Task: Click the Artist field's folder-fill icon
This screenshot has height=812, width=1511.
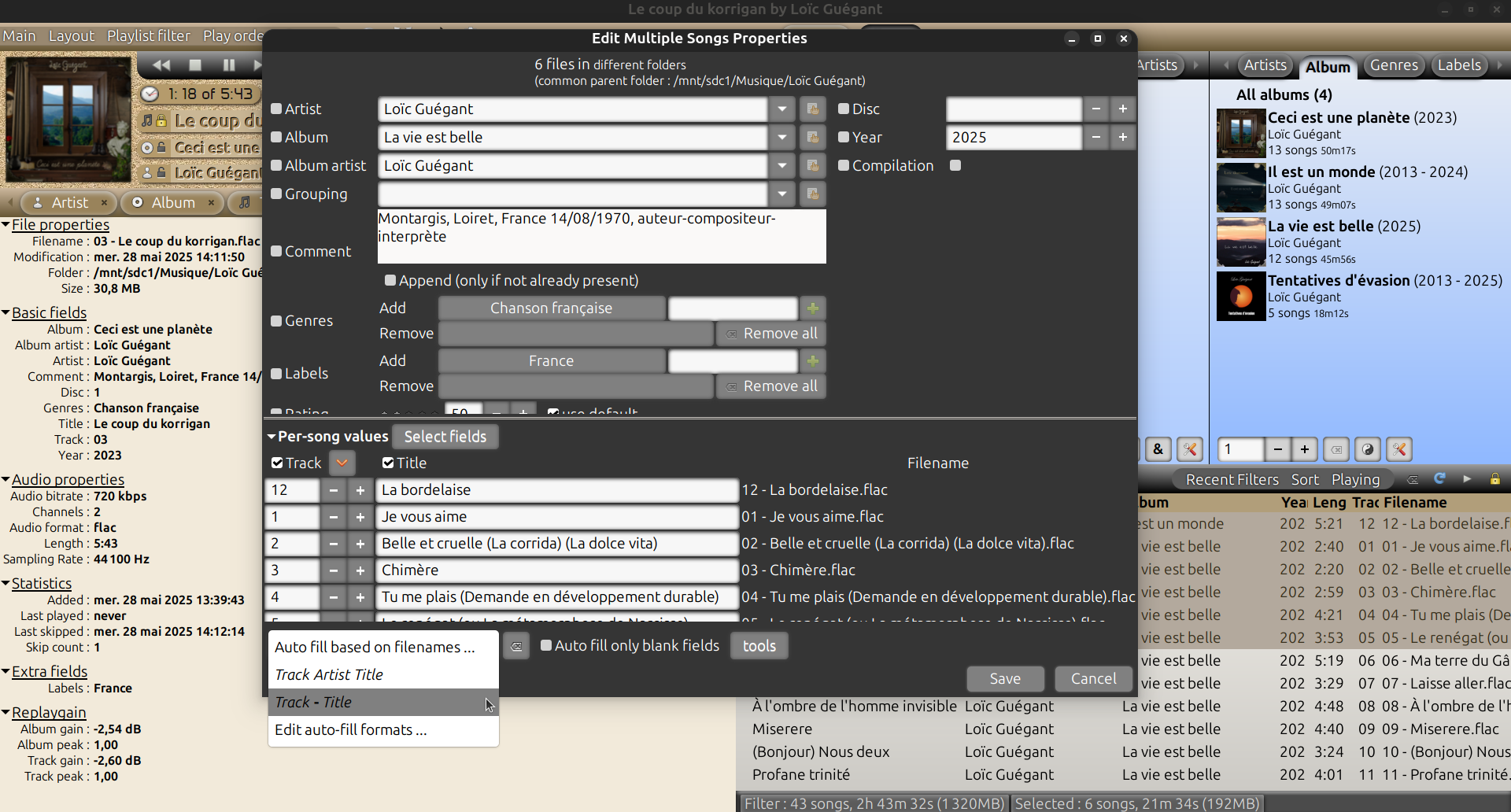Action: [x=812, y=109]
